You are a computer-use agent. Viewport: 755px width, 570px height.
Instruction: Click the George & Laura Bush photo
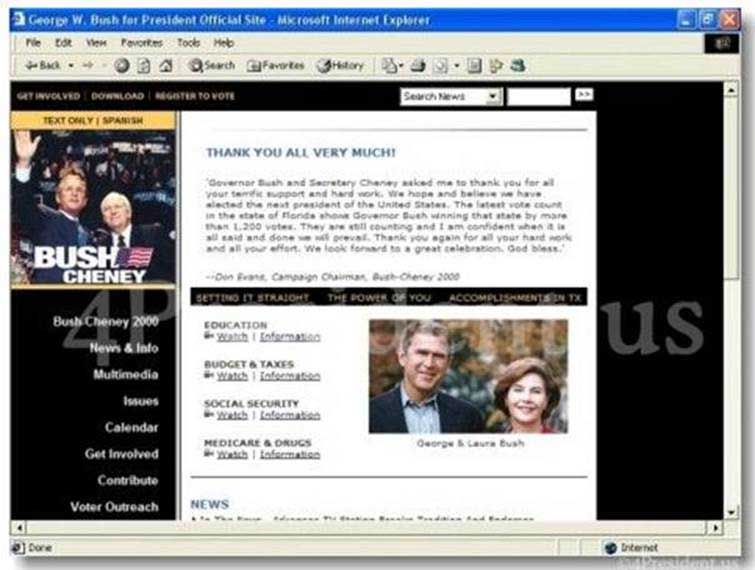(x=469, y=376)
